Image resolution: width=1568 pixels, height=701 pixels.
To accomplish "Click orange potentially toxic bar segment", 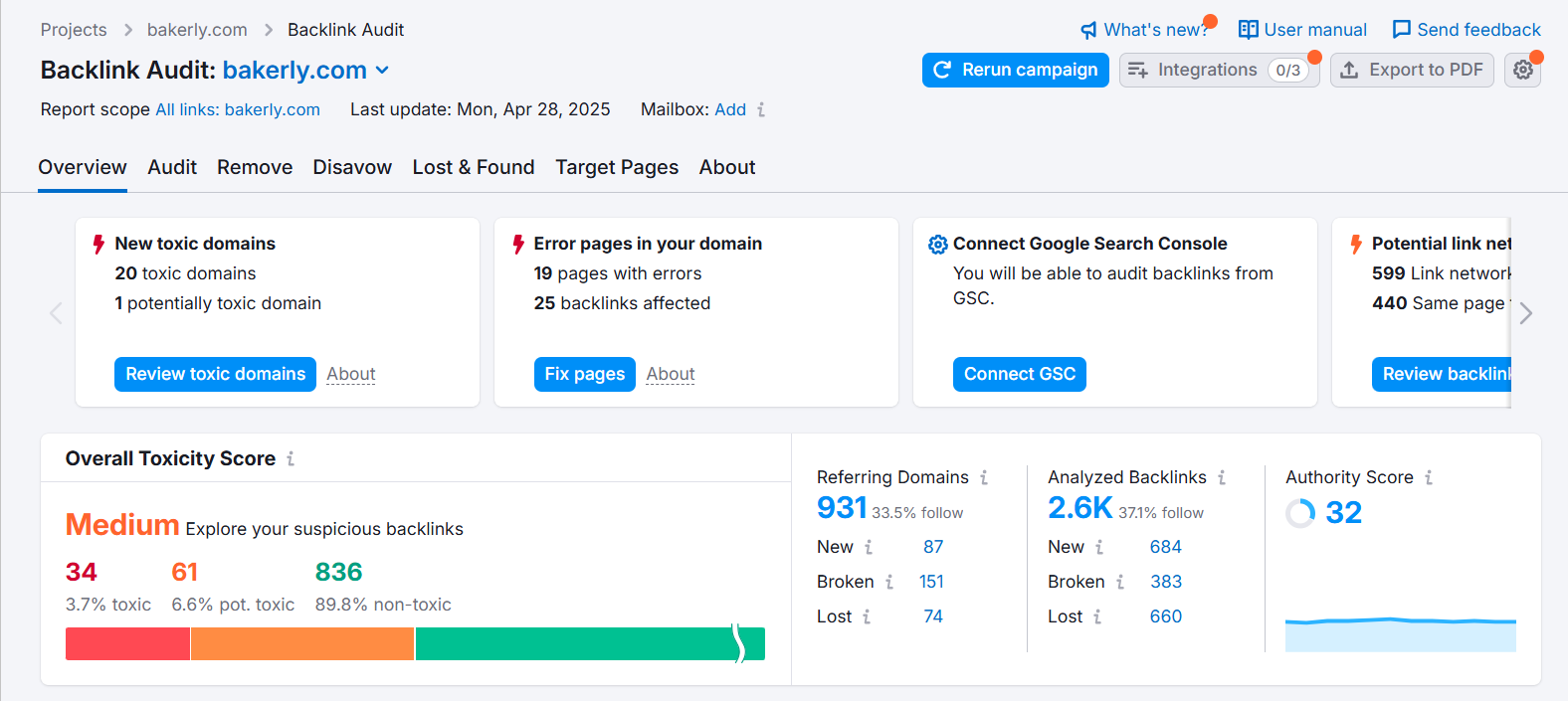I will 302,643.
